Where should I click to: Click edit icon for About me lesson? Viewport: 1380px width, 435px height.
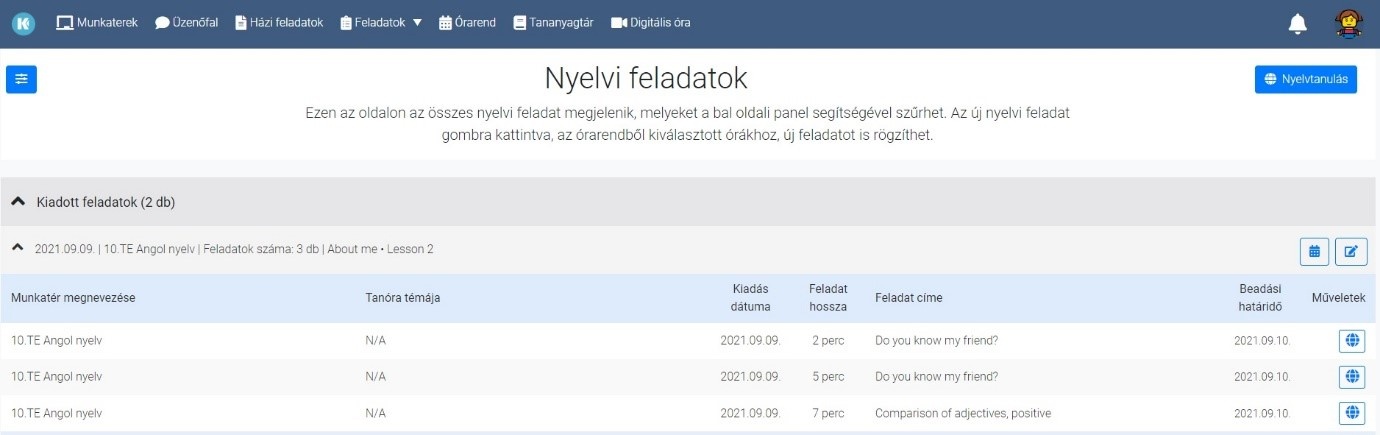[x=1351, y=251]
